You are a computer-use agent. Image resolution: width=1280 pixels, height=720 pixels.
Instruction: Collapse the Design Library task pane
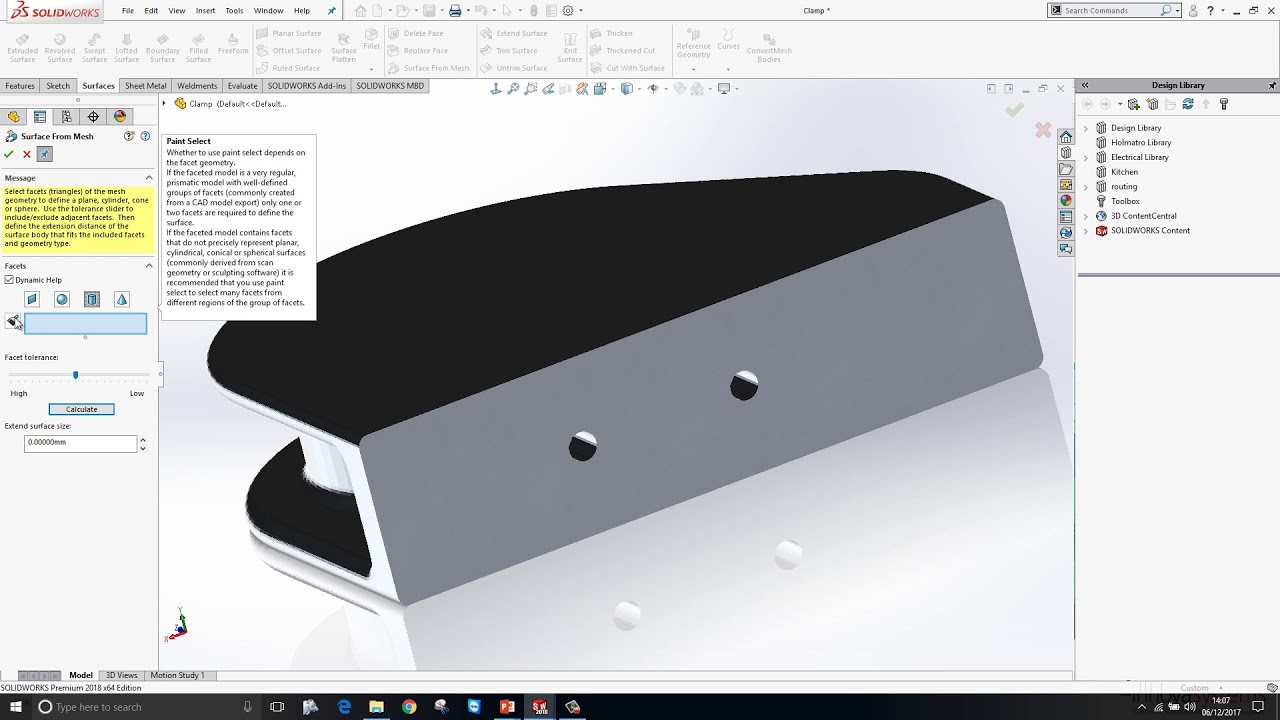point(1085,85)
